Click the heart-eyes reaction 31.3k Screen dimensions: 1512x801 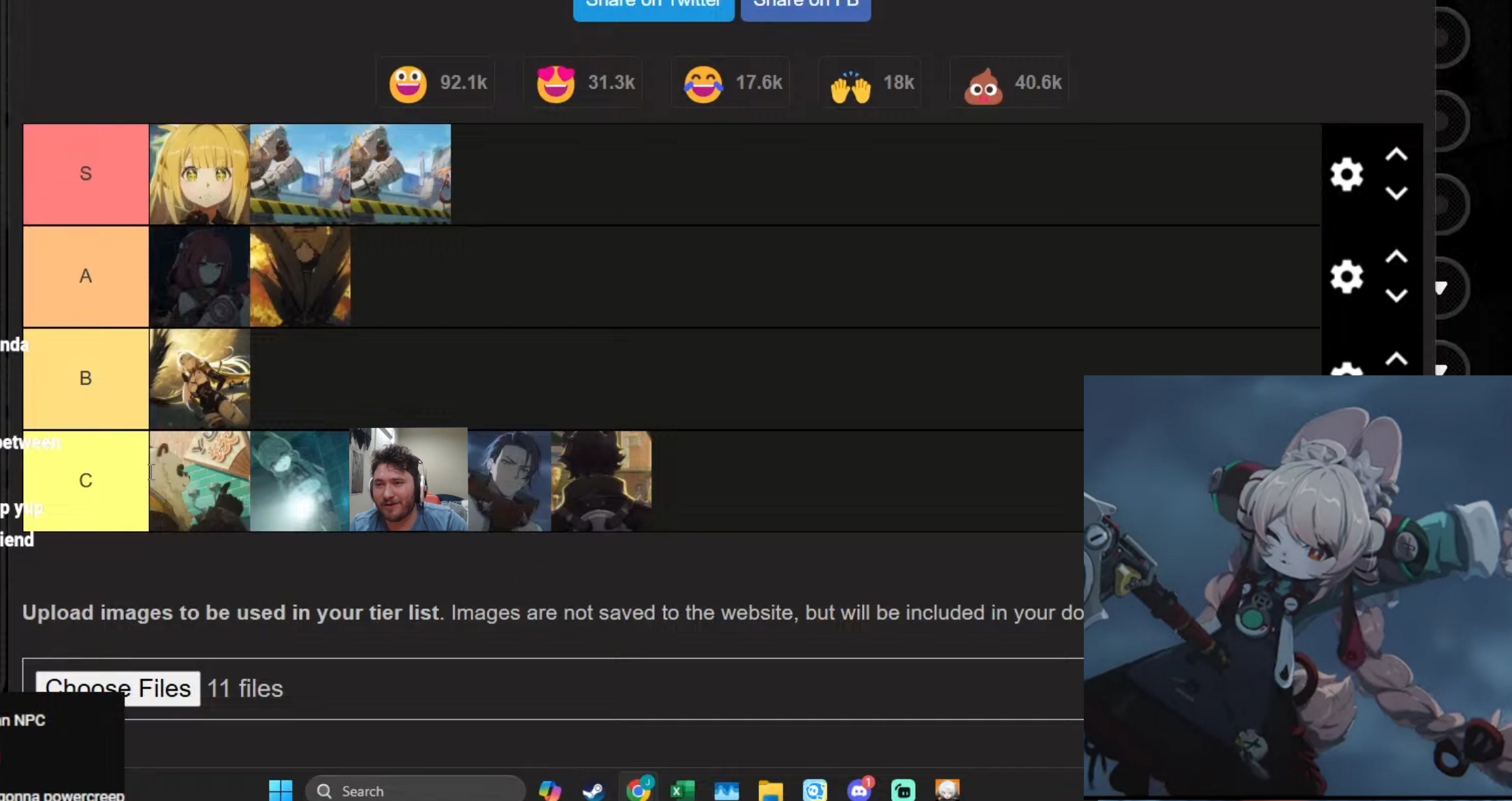click(584, 83)
